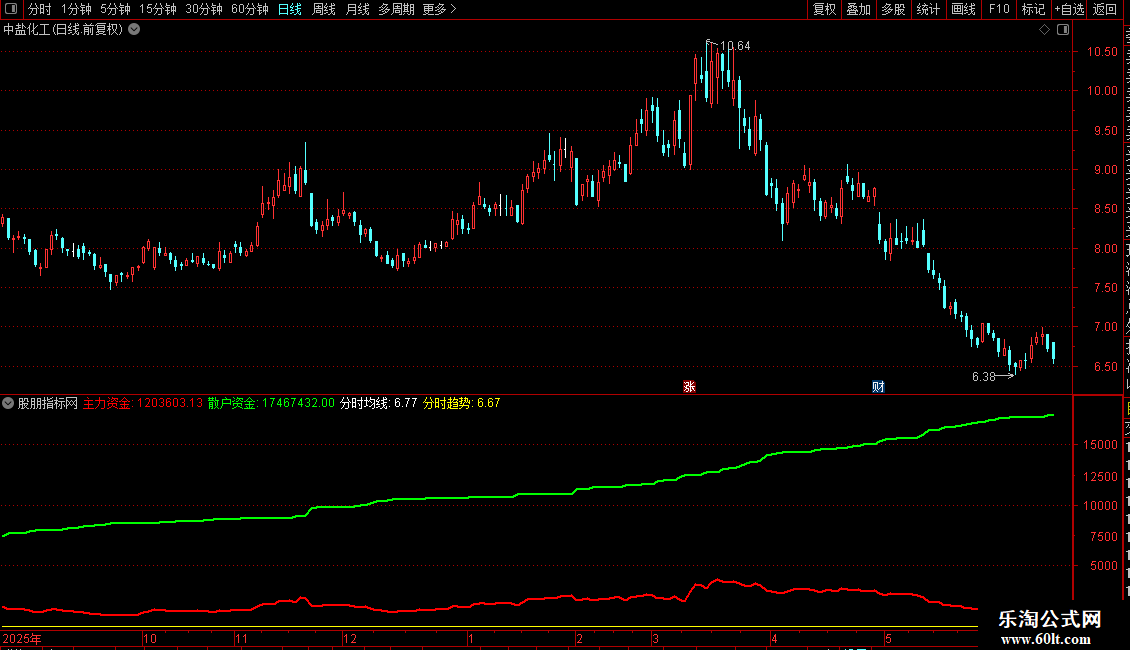Click the 主力资金 indicator value
Viewport: 1130px width, 650px height.
[x=143, y=404]
